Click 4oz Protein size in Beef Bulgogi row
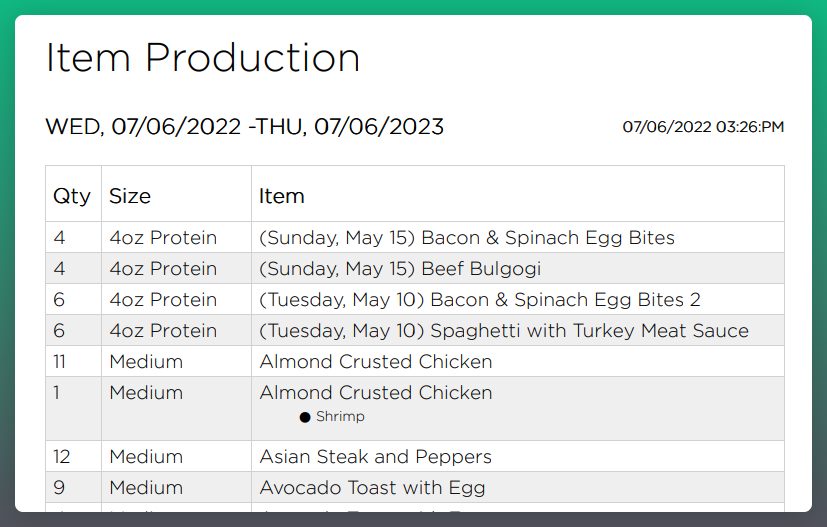This screenshot has height=527, width=827. coord(163,269)
